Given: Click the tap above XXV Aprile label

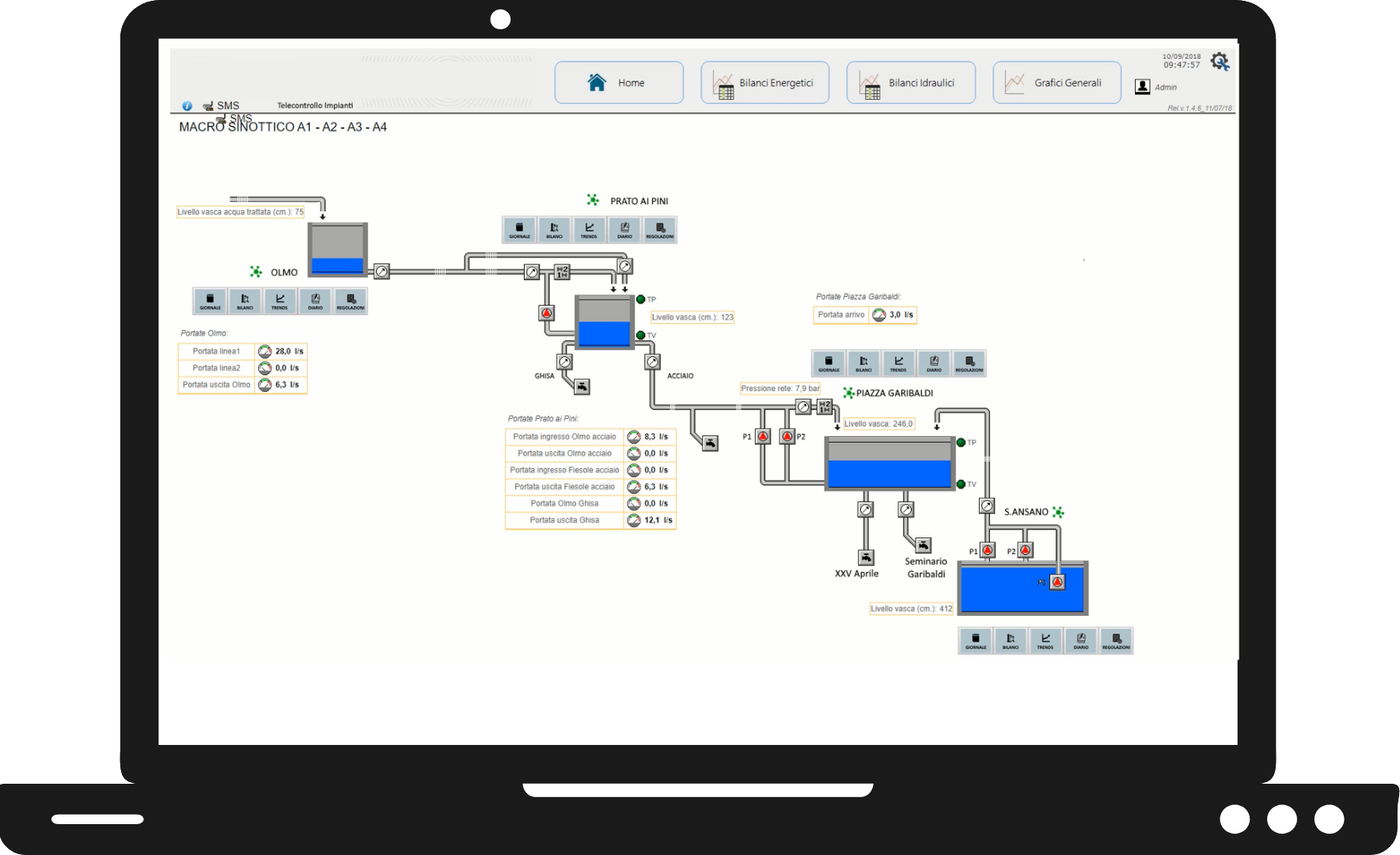Looking at the screenshot, I should [x=866, y=557].
